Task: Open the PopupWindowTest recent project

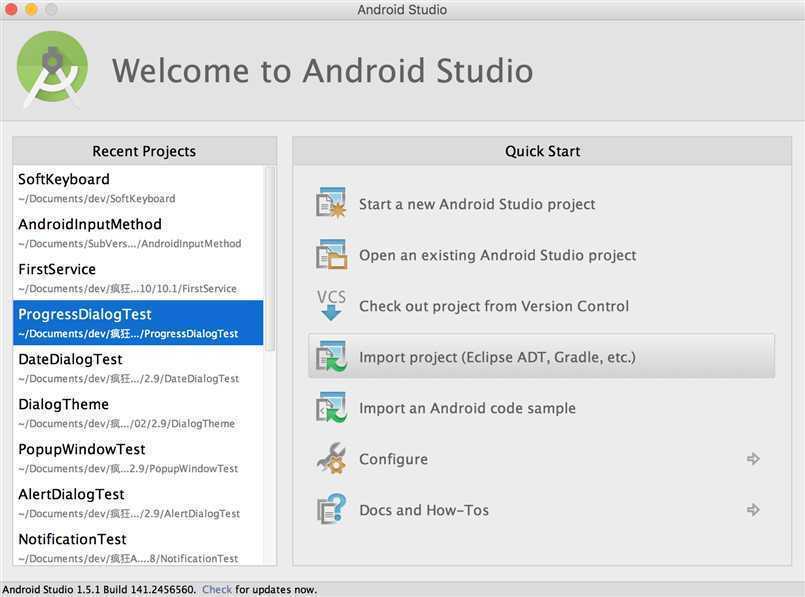Action: click(139, 458)
